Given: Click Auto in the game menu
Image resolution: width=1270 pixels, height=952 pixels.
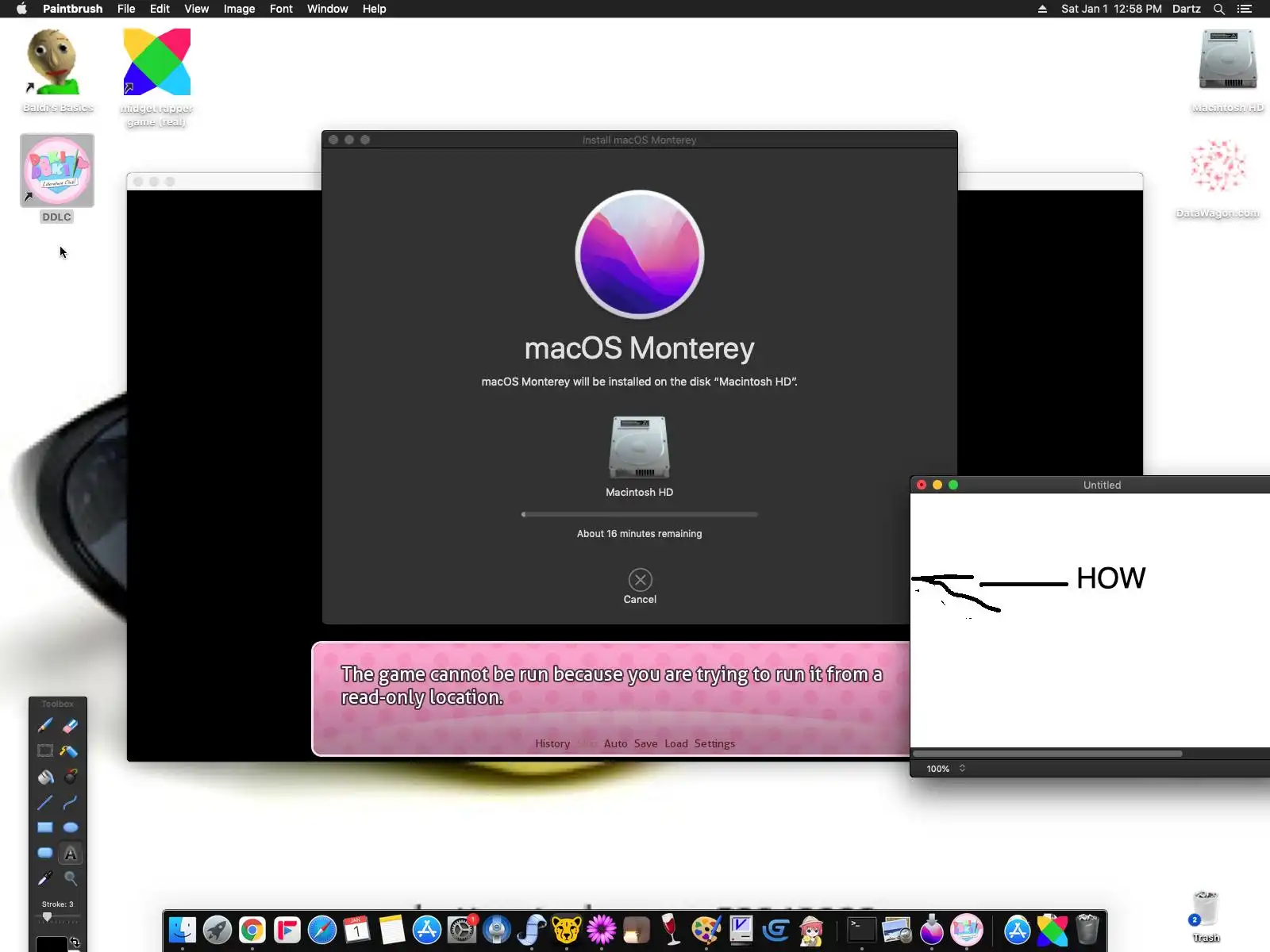Looking at the screenshot, I should (x=615, y=743).
